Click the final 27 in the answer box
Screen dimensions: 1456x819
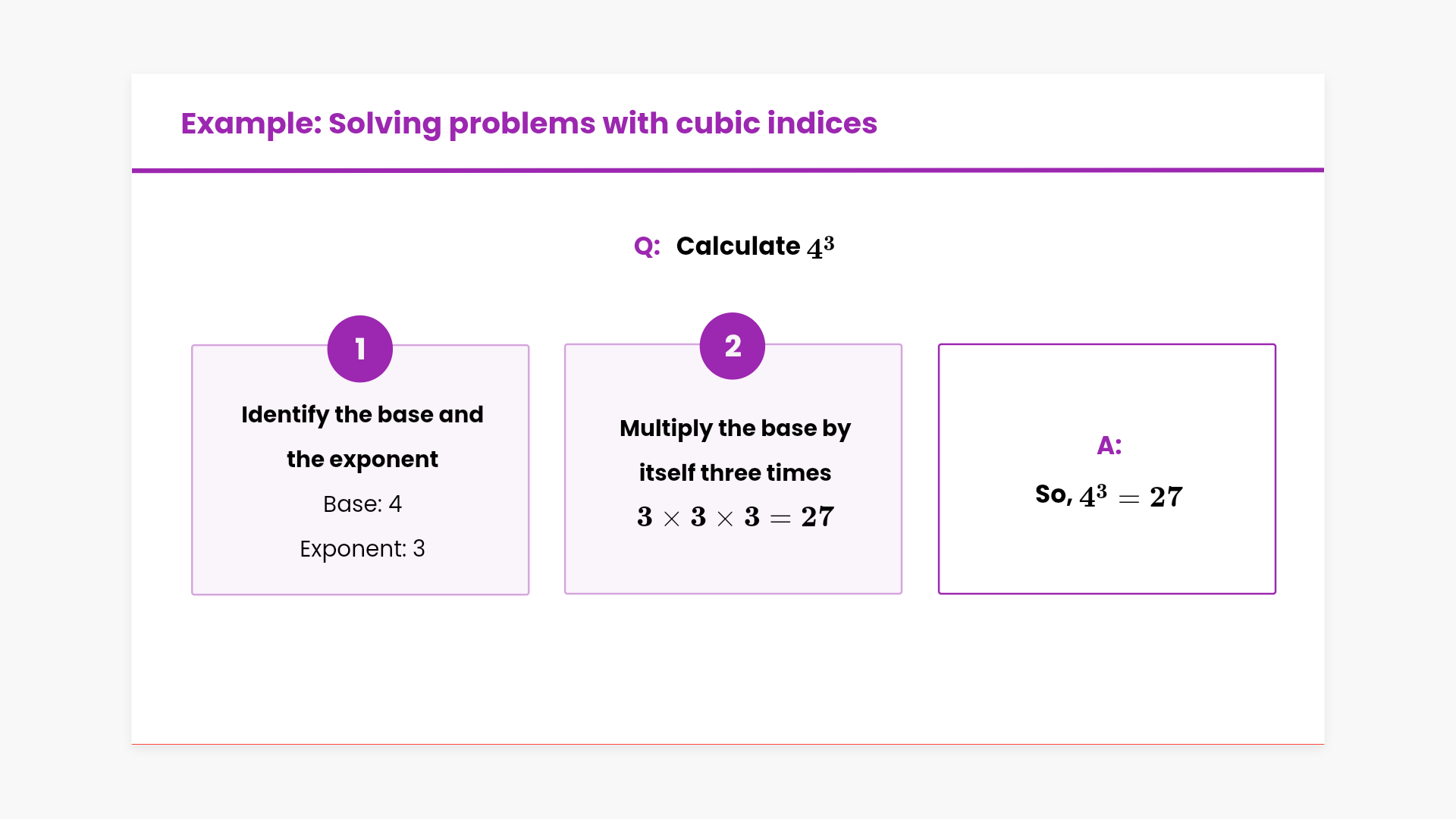[x=1166, y=497]
